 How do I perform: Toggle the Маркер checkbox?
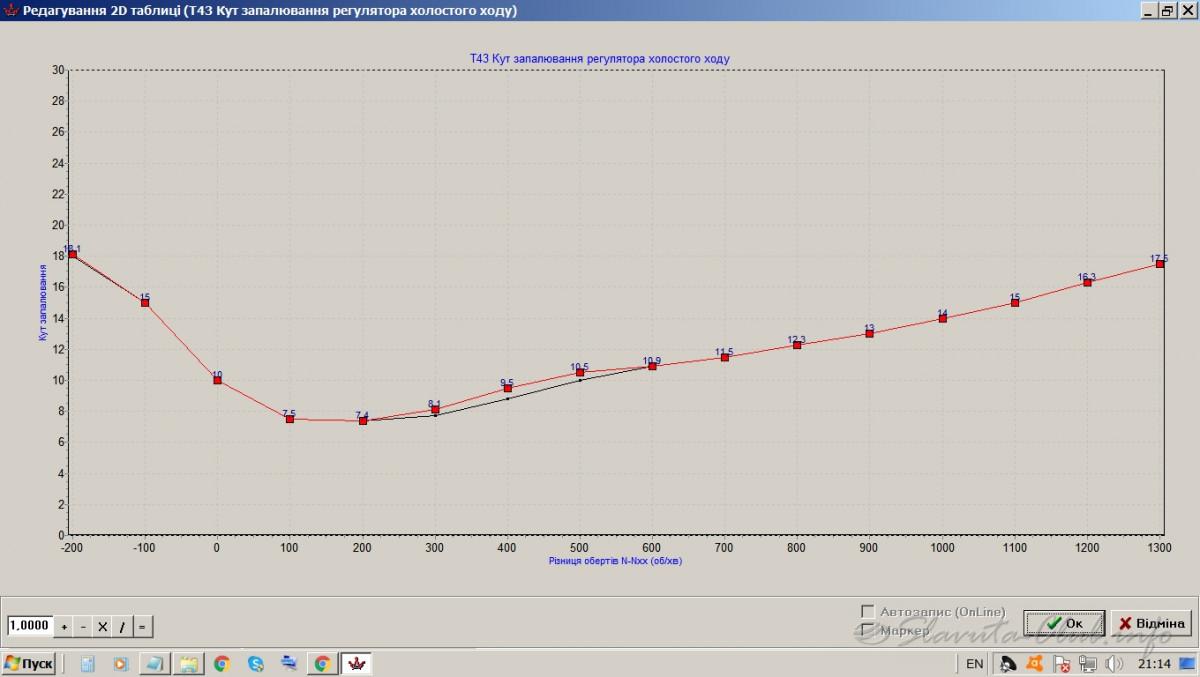867,630
